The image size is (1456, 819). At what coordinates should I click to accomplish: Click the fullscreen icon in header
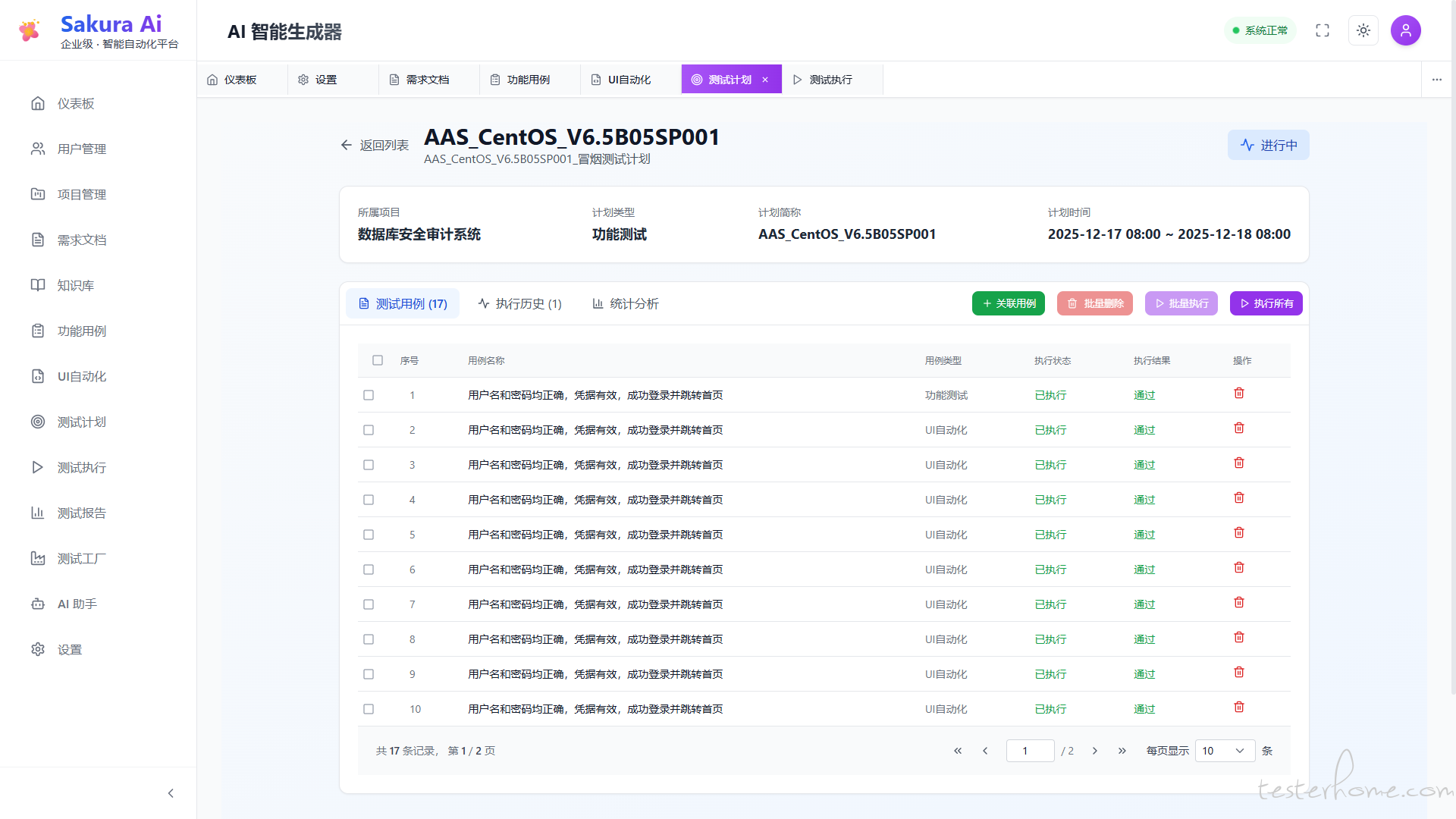[x=1323, y=30]
